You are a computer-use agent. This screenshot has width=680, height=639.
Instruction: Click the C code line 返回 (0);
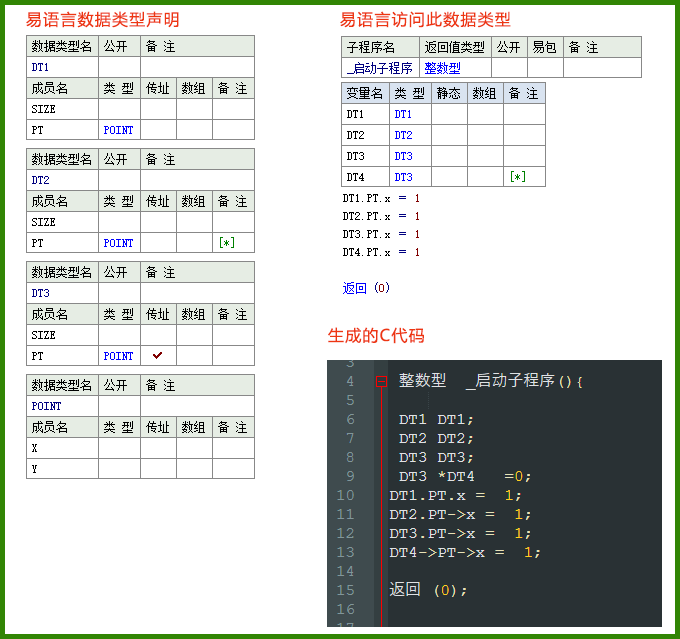click(x=428, y=590)
